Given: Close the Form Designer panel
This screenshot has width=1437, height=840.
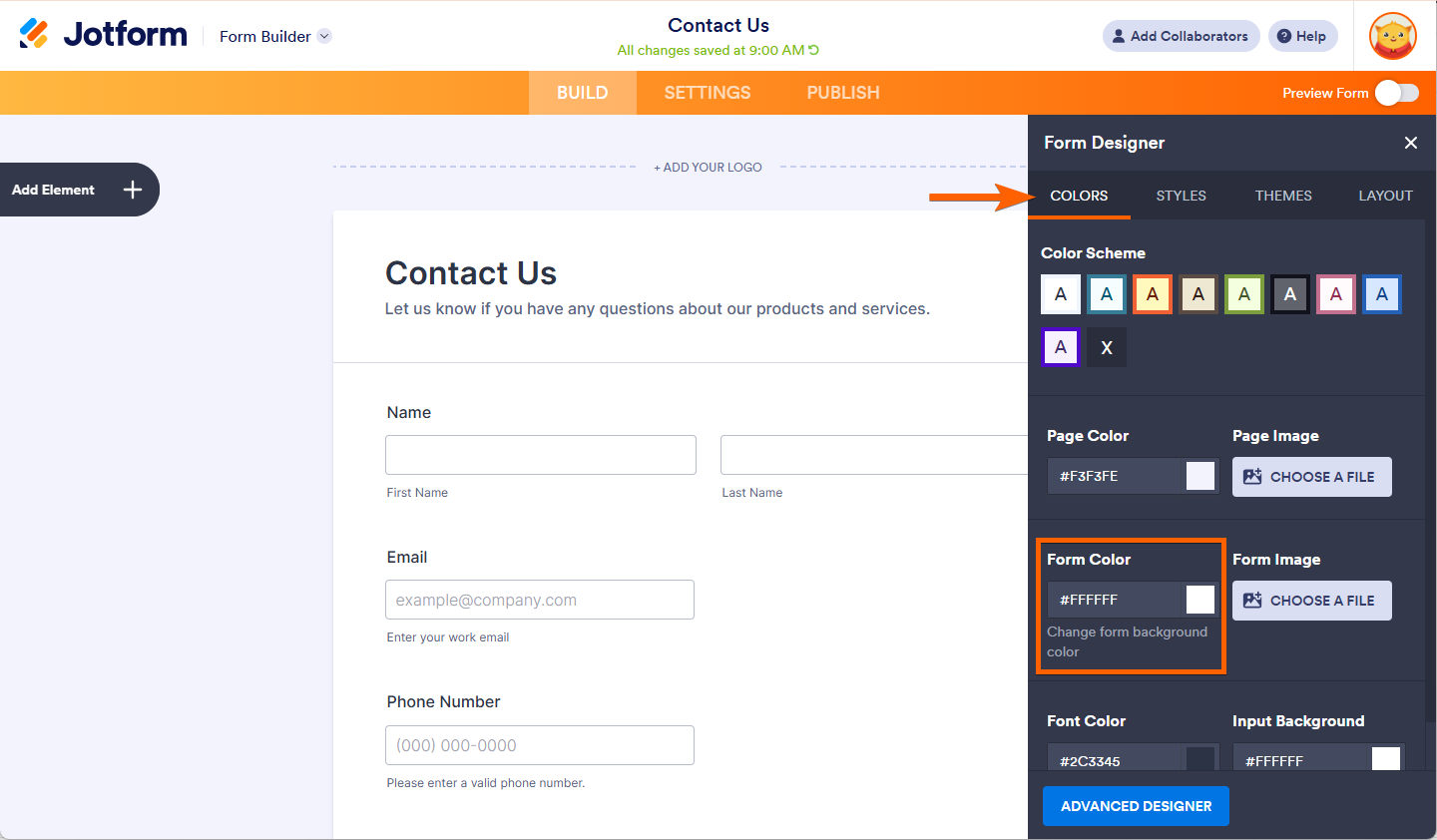Looking at the screenshot, I should (1411, 143).
